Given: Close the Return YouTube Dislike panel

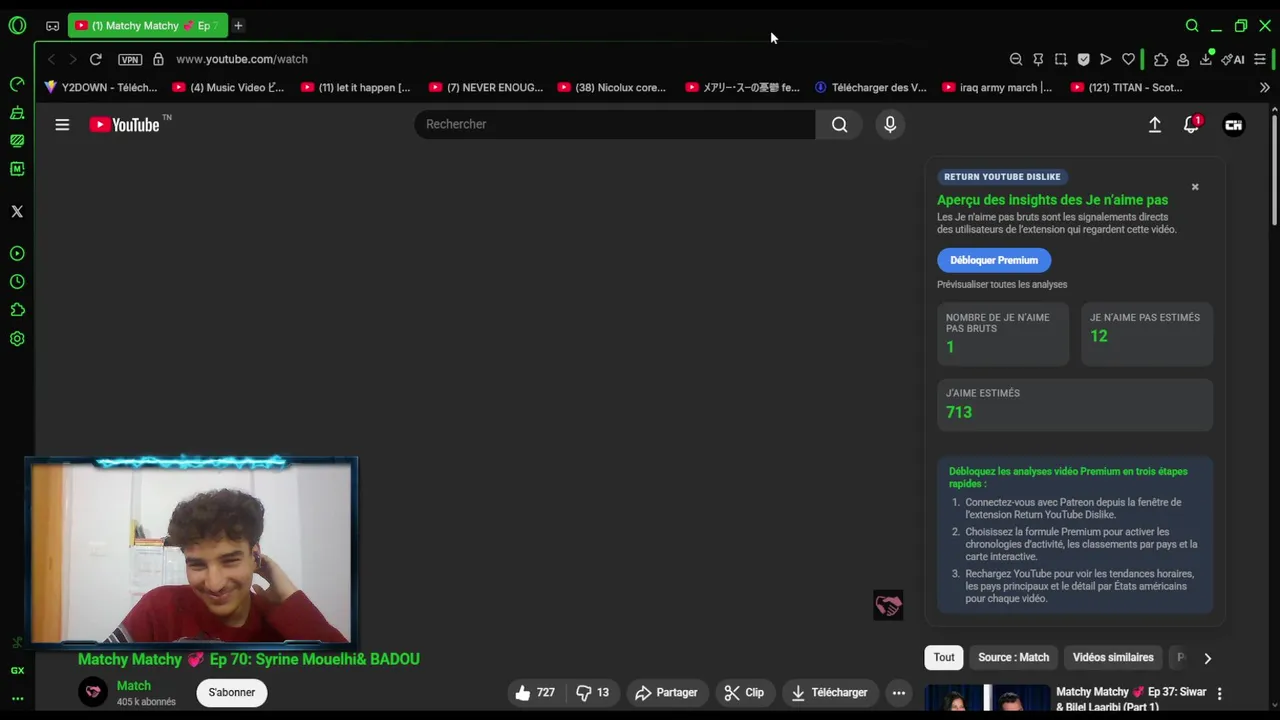Looking at the screenshot, I should [1194, 187].
